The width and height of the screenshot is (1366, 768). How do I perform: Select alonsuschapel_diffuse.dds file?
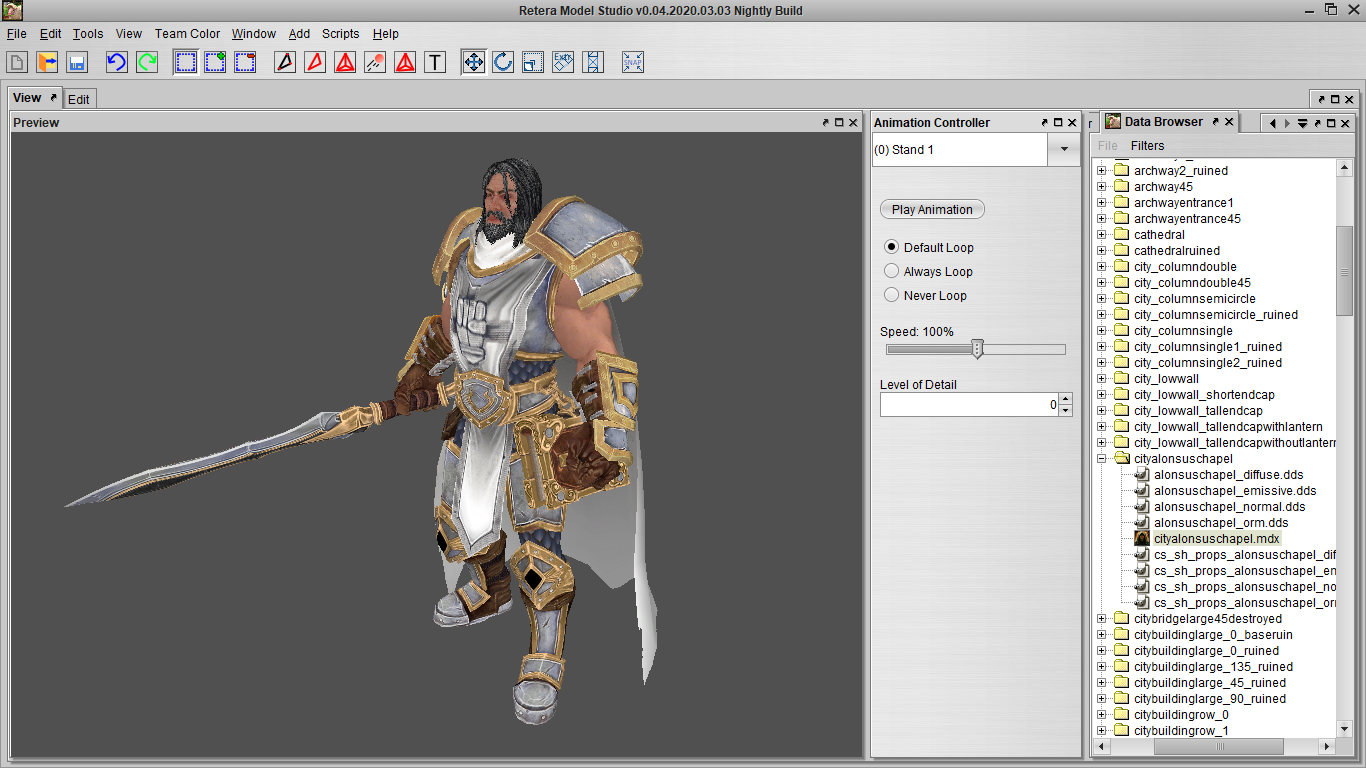pos(1228,475)
